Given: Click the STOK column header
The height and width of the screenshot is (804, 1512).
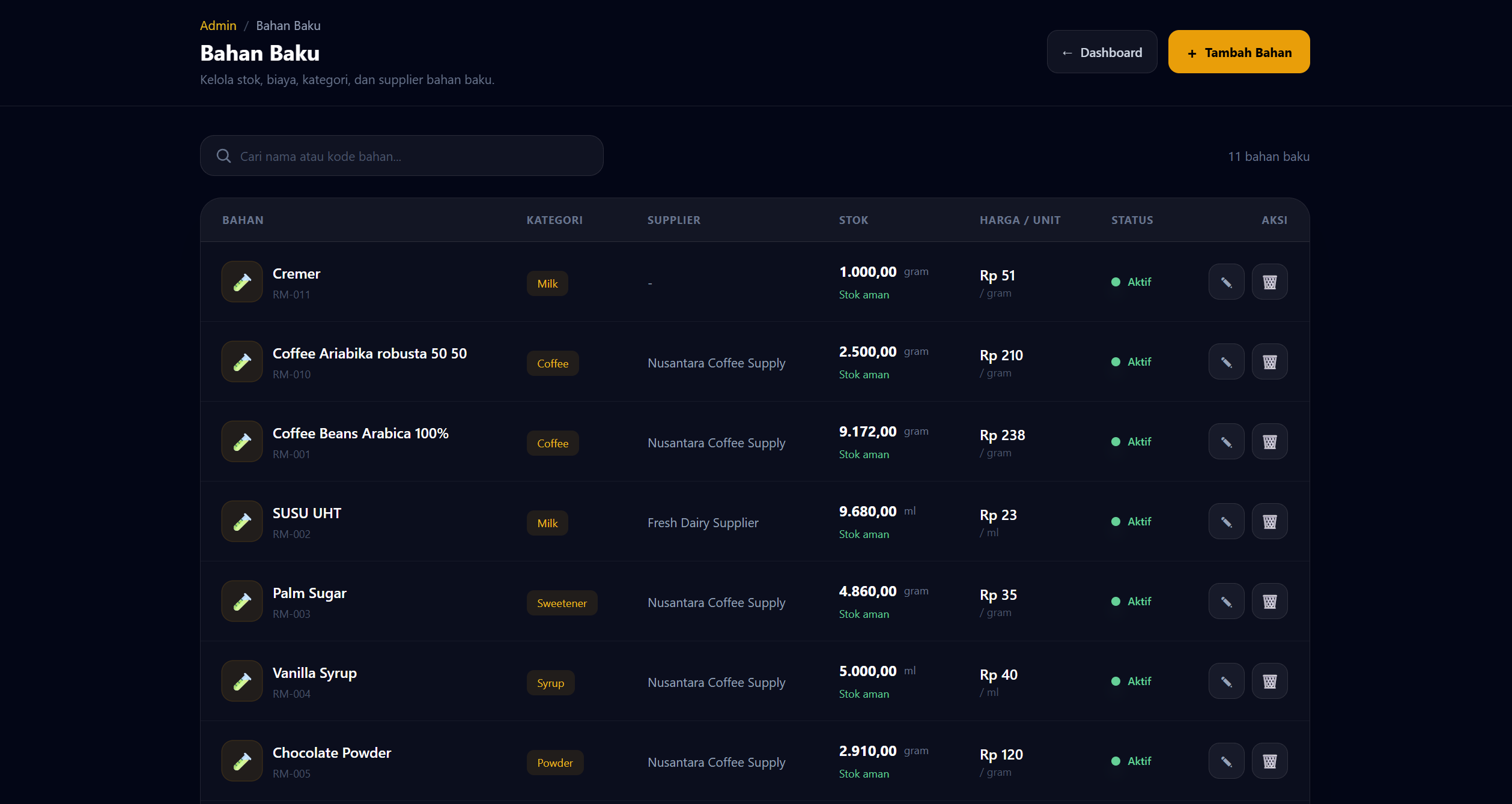Looking at the screenshot, I should [x=854, y=220].
